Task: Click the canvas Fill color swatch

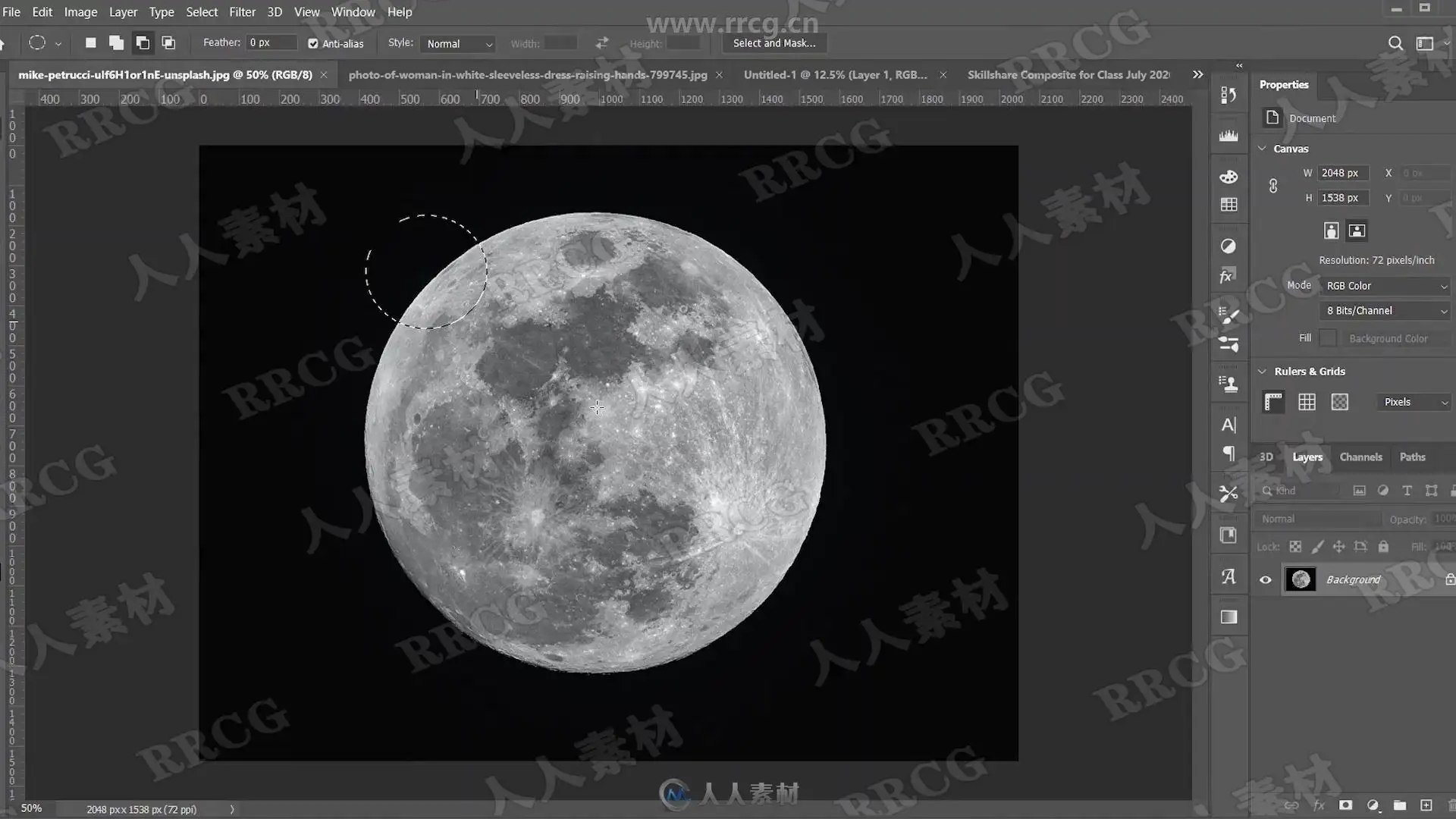Action: point(1328,338)
